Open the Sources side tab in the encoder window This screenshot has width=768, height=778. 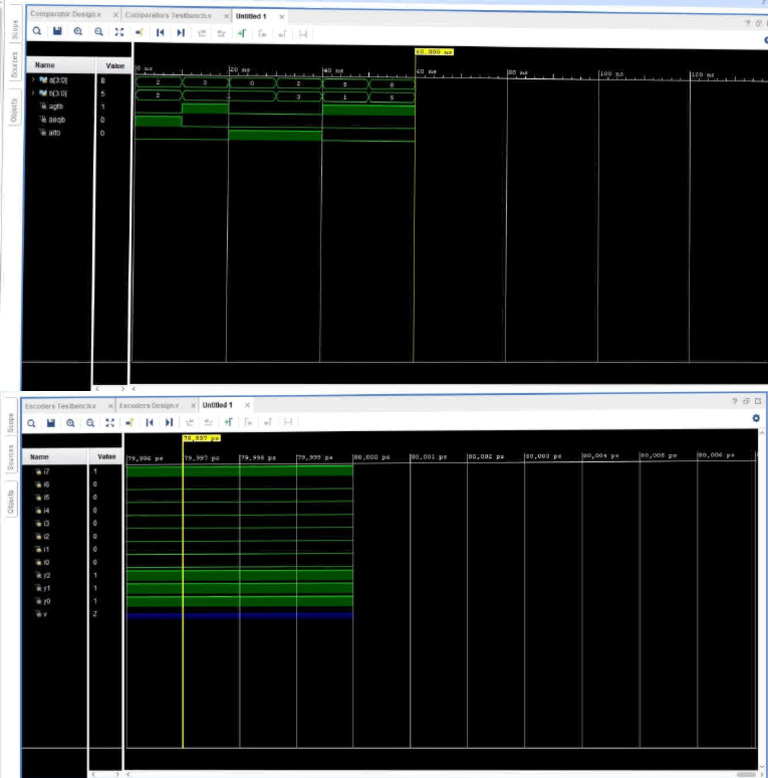click(x=11, y=458)
